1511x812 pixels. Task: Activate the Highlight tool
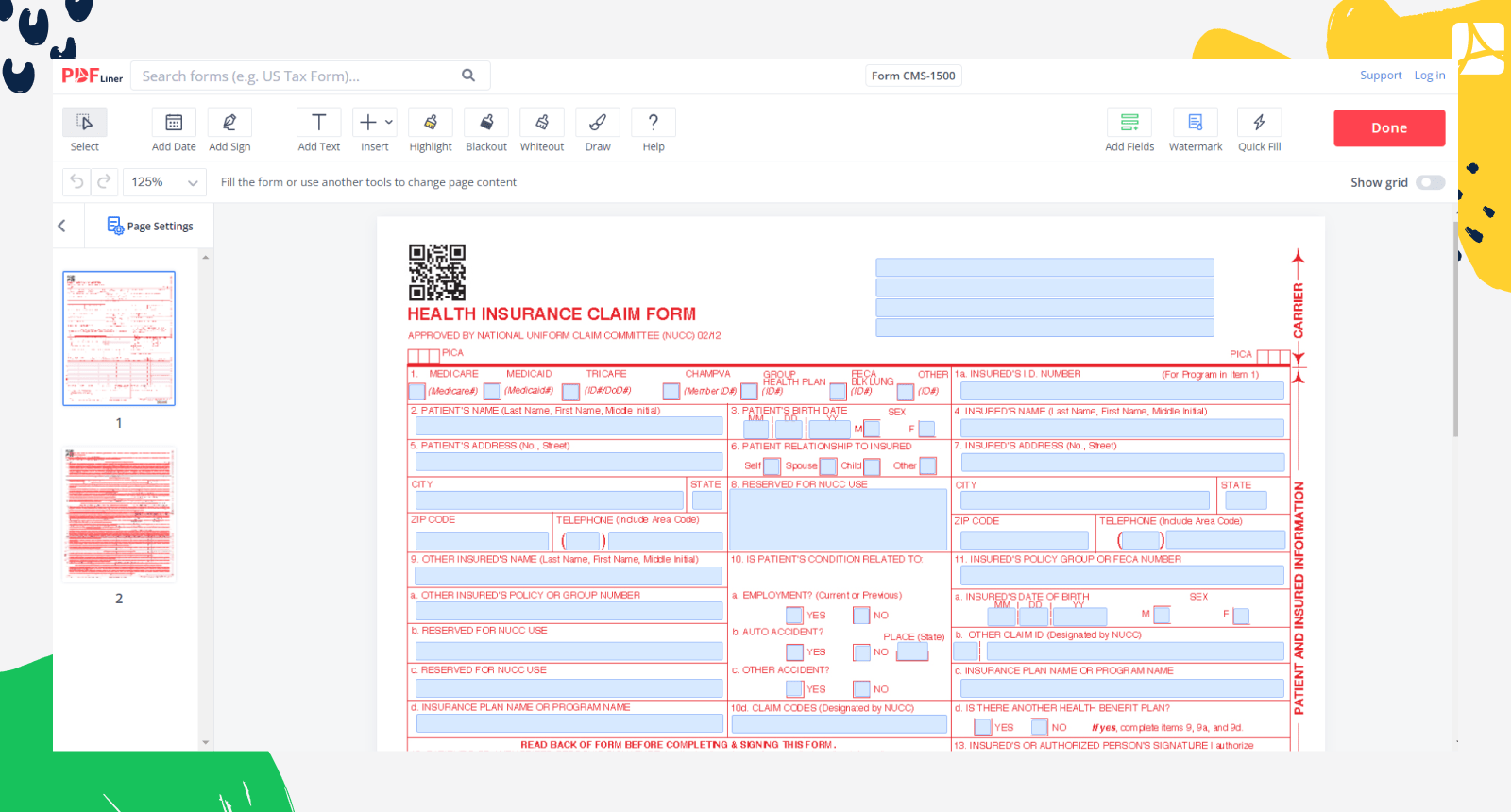[431, 123]
